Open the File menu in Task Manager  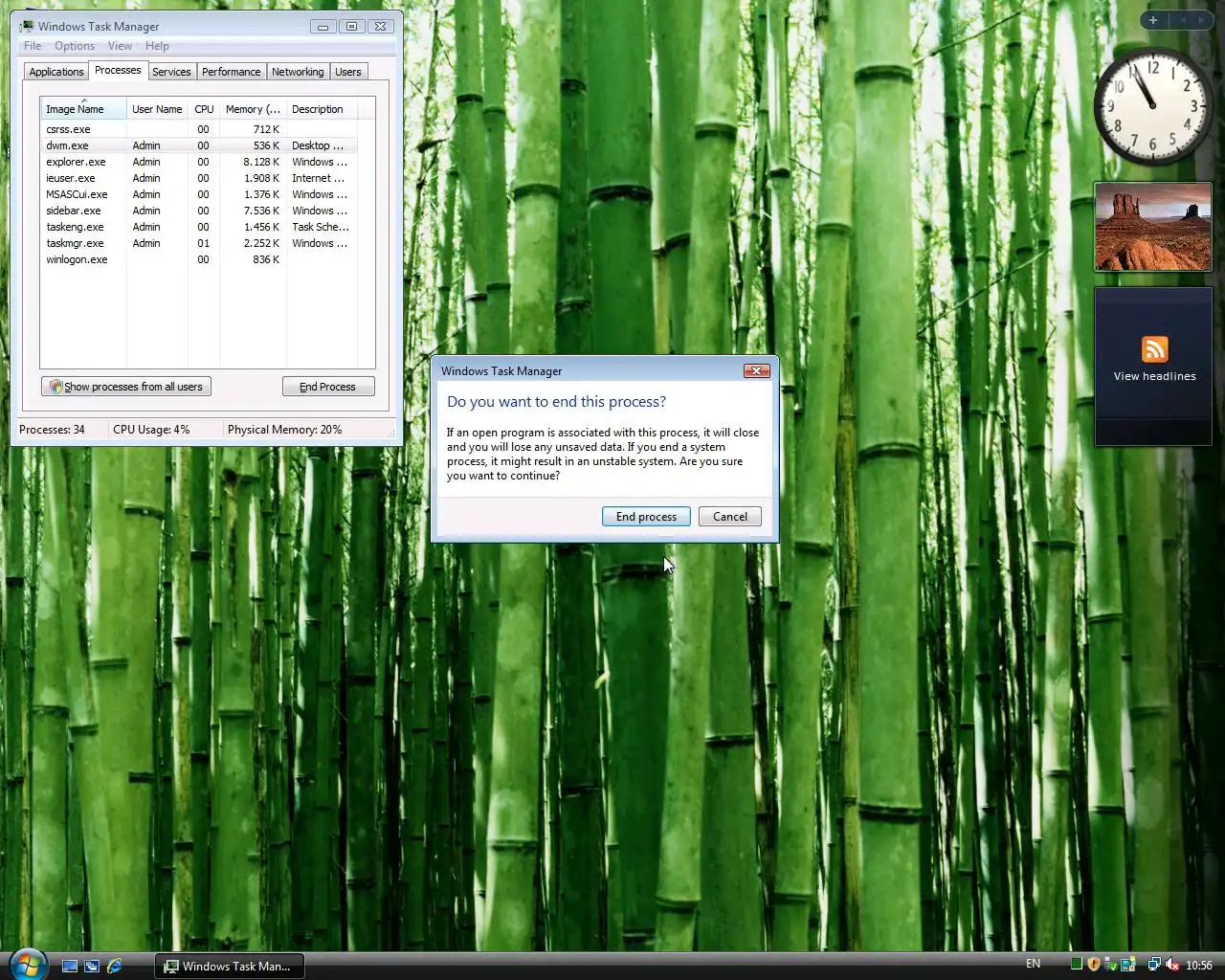point(33,46)
